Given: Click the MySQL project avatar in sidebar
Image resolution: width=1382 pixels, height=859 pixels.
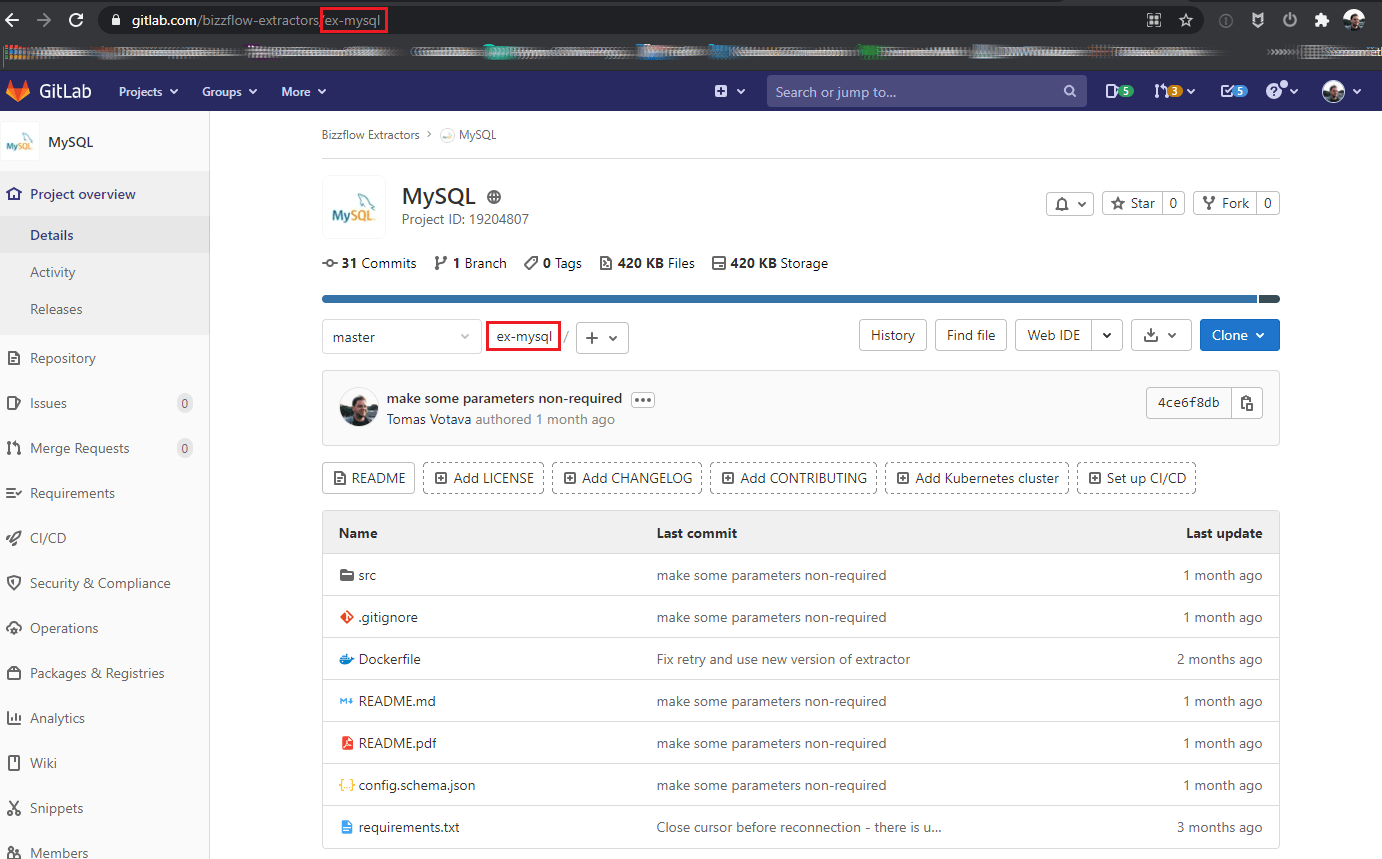Looking at the screenshot, I should tap(20, 142).
